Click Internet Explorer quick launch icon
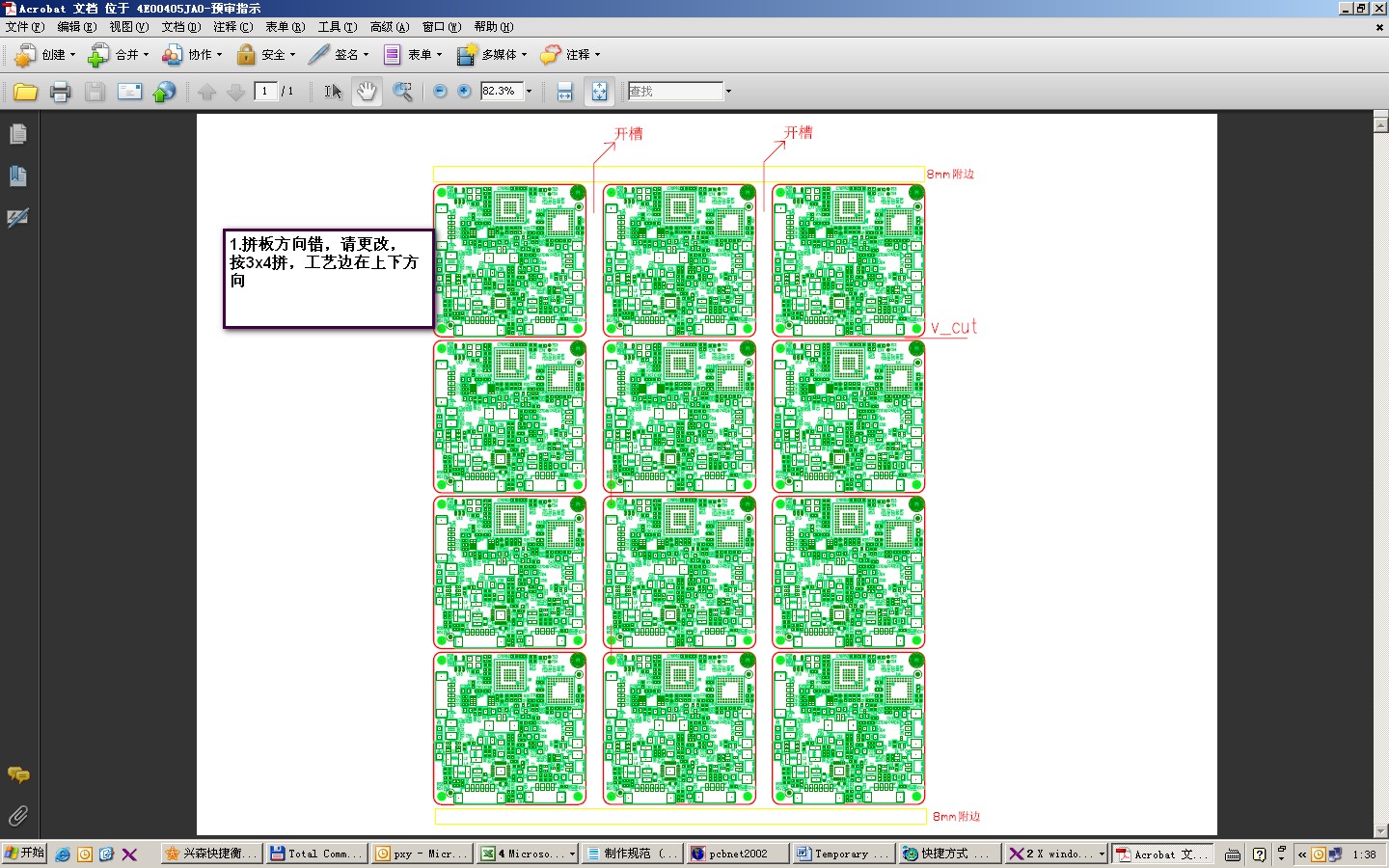 click(63, 854)
